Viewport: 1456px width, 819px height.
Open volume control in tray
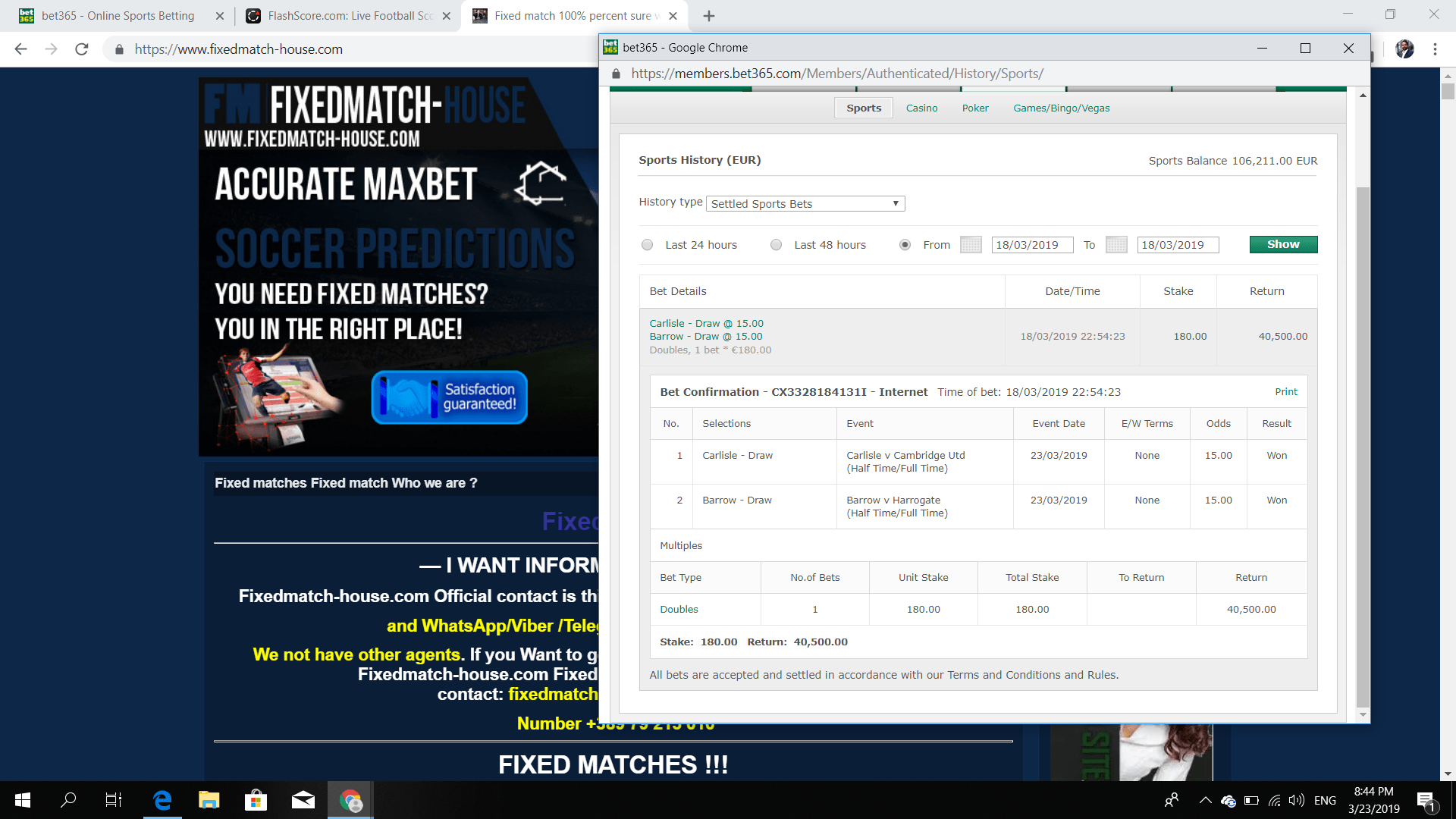[x=1297, y=800]
